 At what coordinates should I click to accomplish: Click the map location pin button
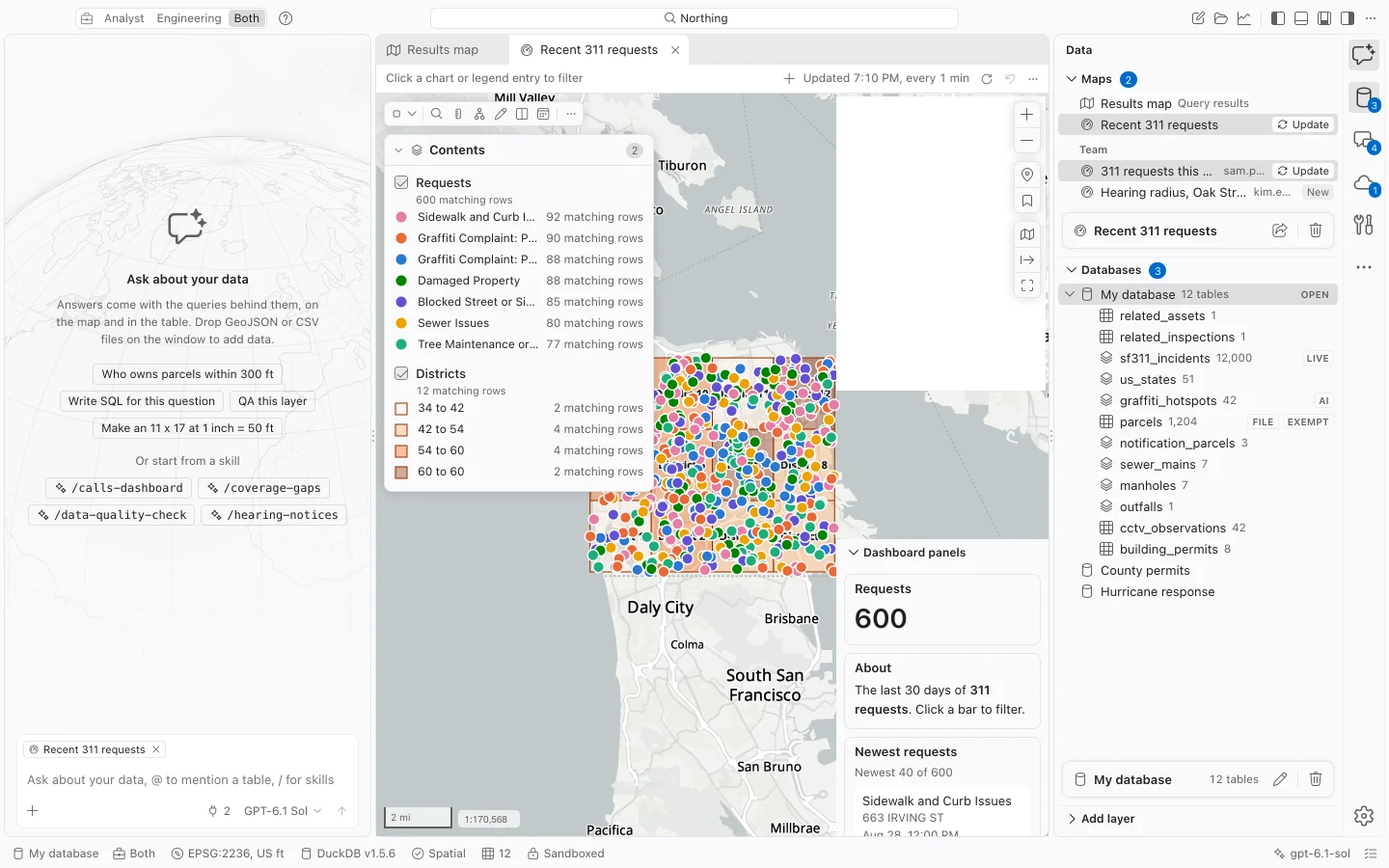[x=1027, y=175]
